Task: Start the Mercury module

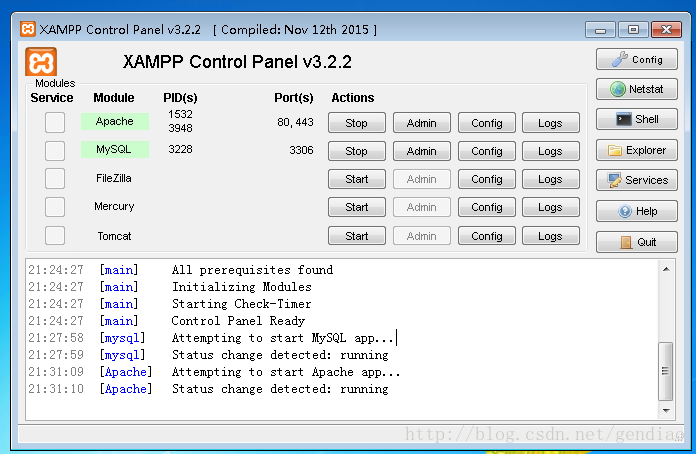Action: [356, 207]
